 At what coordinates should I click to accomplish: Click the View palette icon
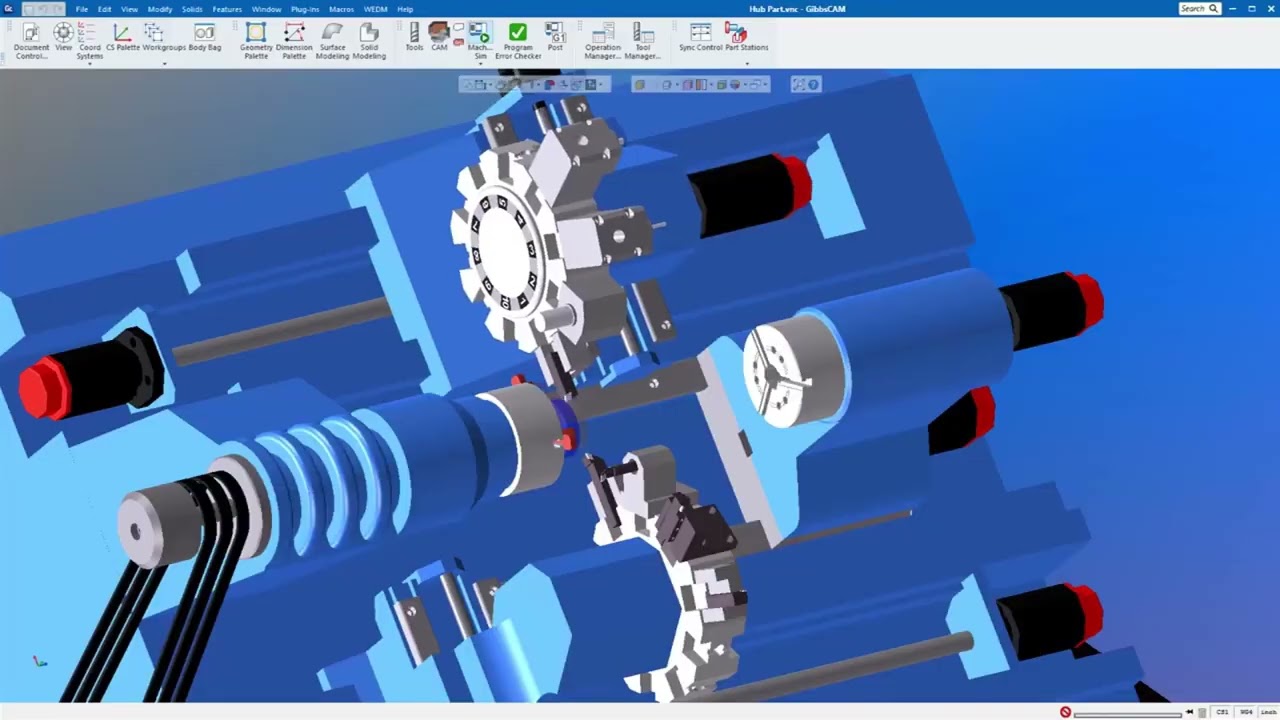64,38
